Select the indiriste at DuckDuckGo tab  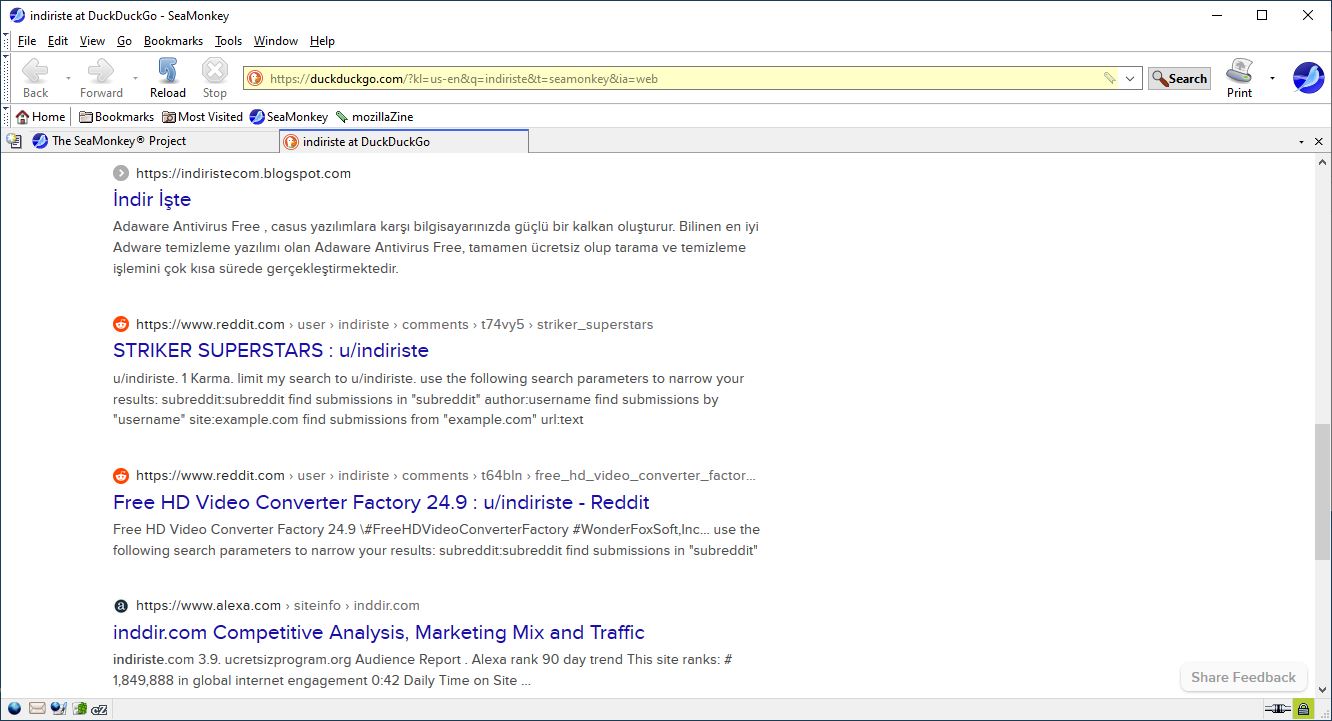[403, 142]
